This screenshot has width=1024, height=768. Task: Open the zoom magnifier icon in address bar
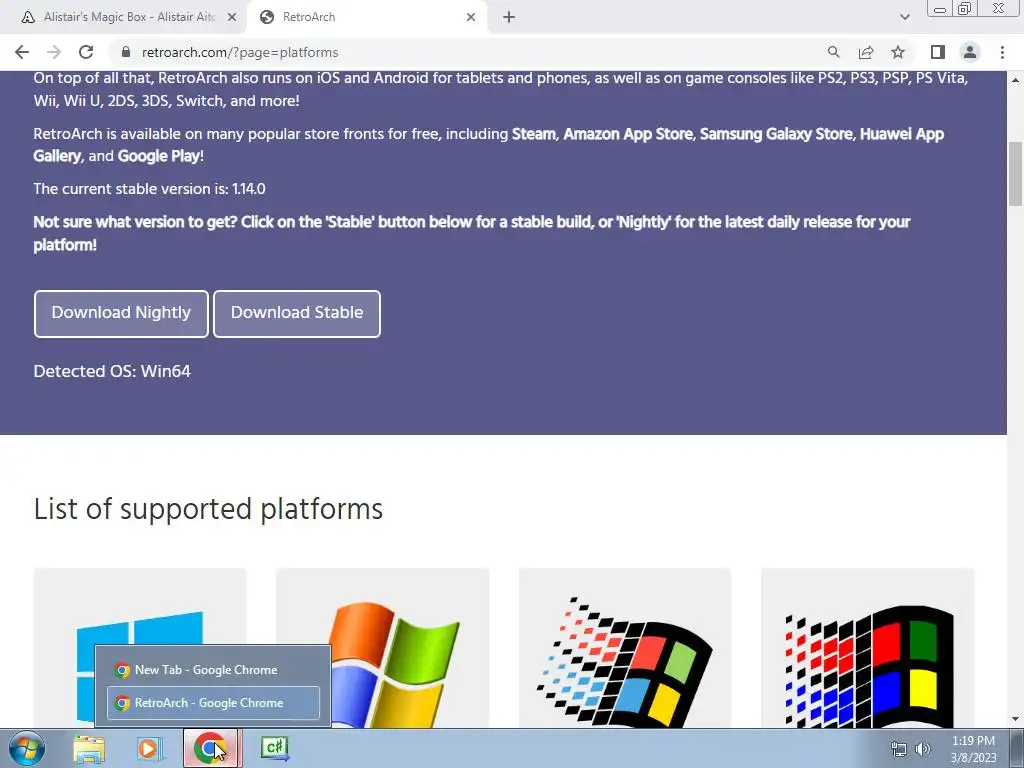click(x=833, y=52)
